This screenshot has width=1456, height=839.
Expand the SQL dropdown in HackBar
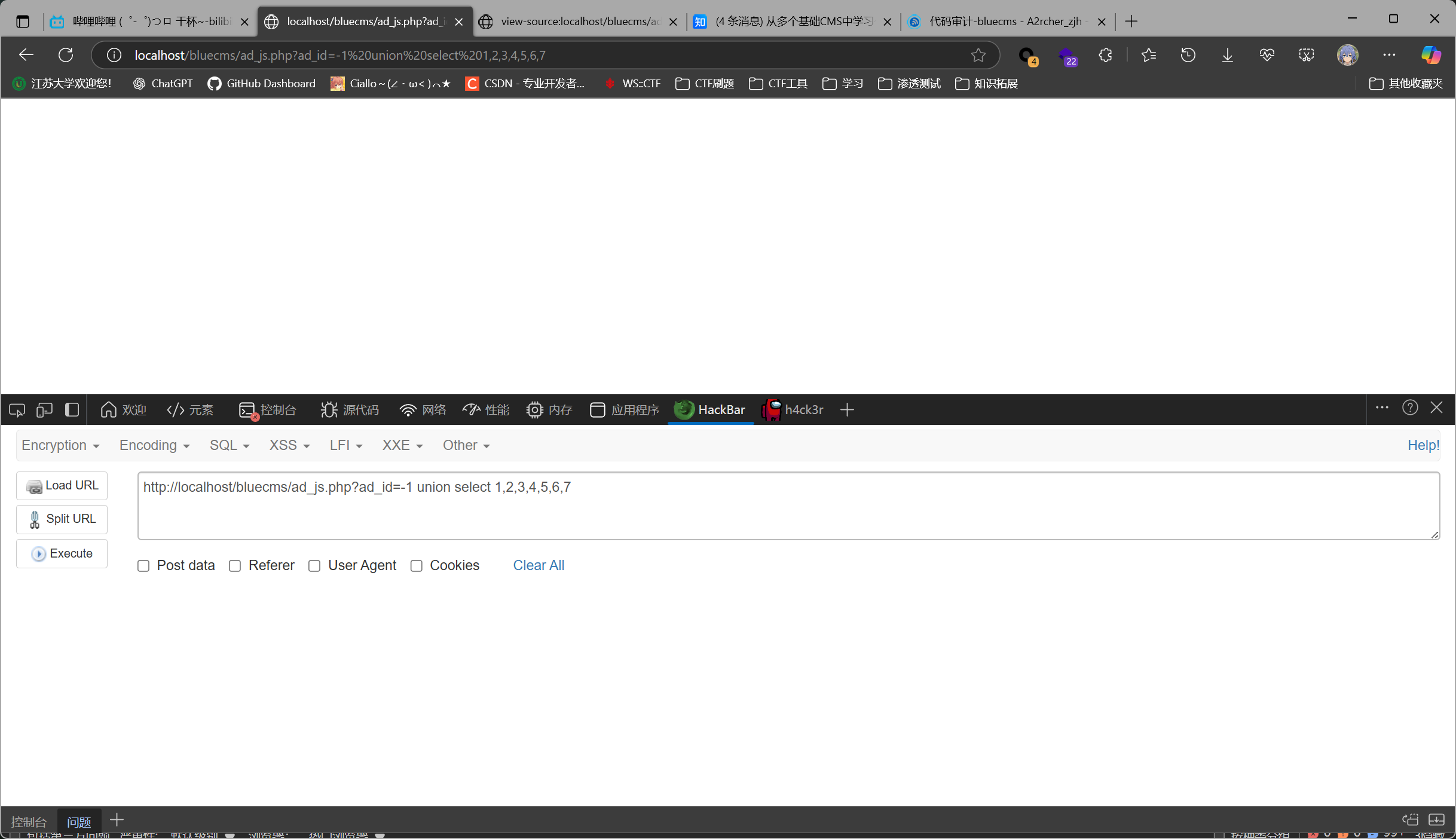pyautogui.click(x=229, y=445)
